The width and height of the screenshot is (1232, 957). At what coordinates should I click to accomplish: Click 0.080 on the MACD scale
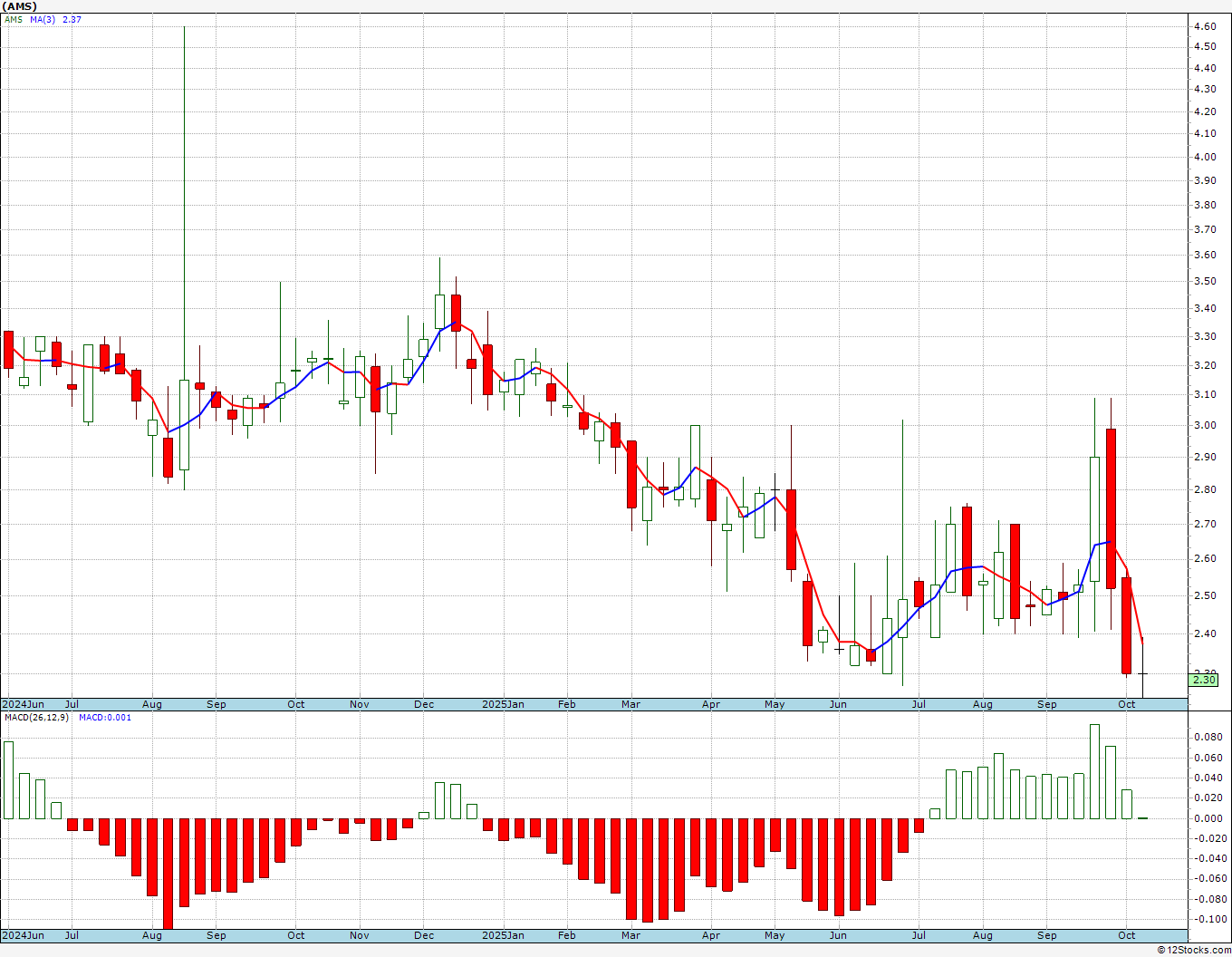pos(1208,738)
